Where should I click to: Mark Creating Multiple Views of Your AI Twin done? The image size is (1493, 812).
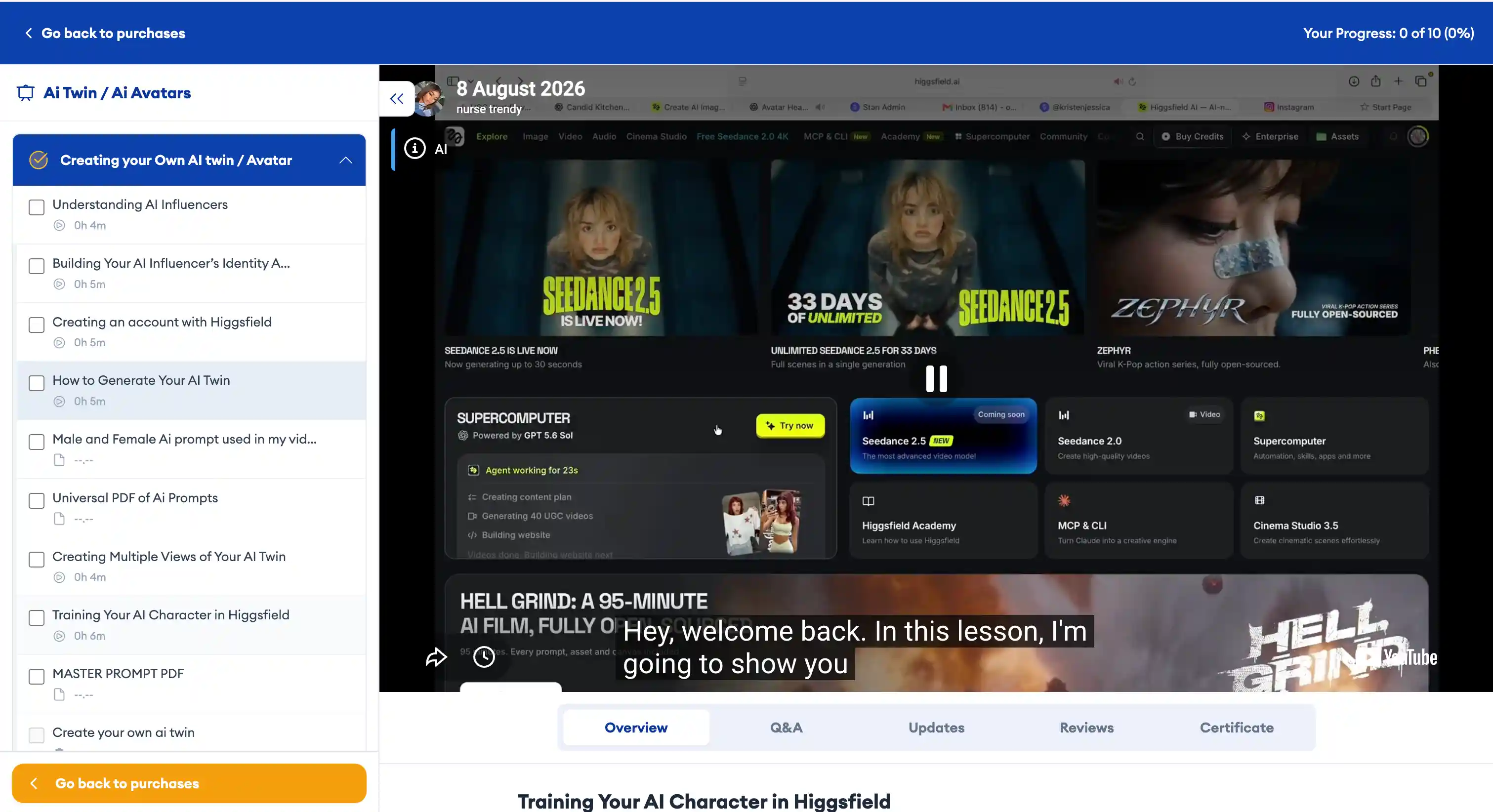(x=37, y=559)
